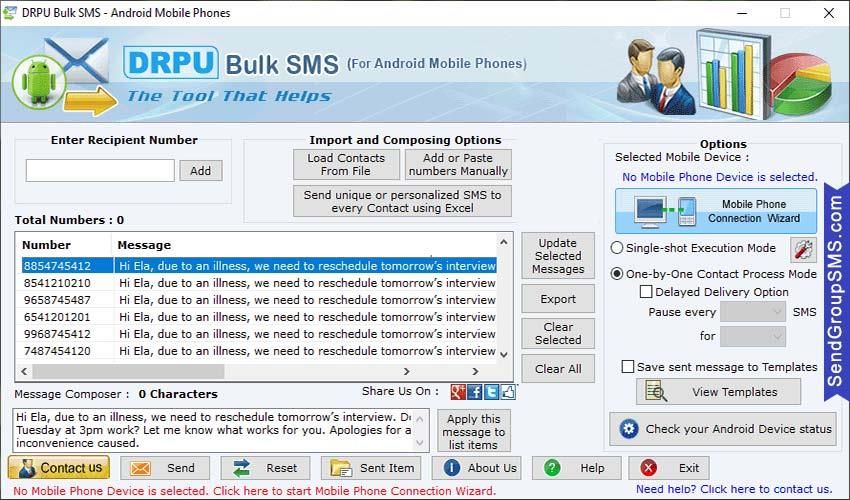
Task: Select row with number 9658745487
Action: tap(259, 300)
